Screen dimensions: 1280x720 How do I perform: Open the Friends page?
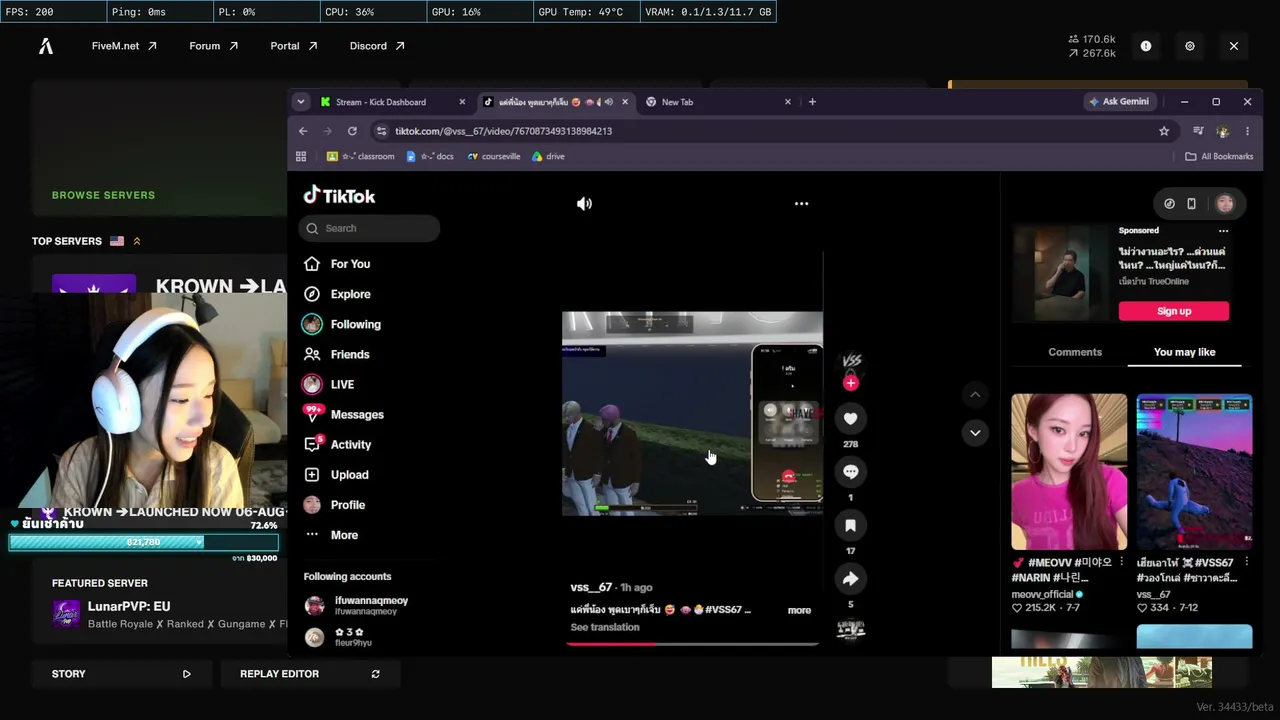[350, 354]
